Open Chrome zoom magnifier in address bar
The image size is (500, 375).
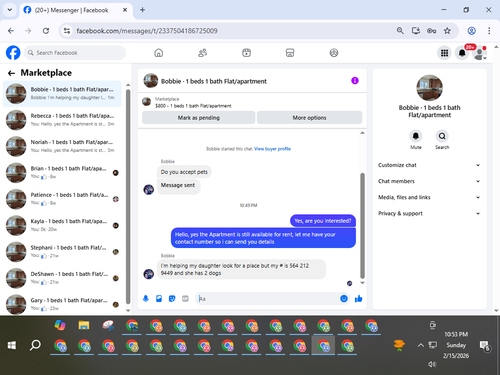[400, 31]
